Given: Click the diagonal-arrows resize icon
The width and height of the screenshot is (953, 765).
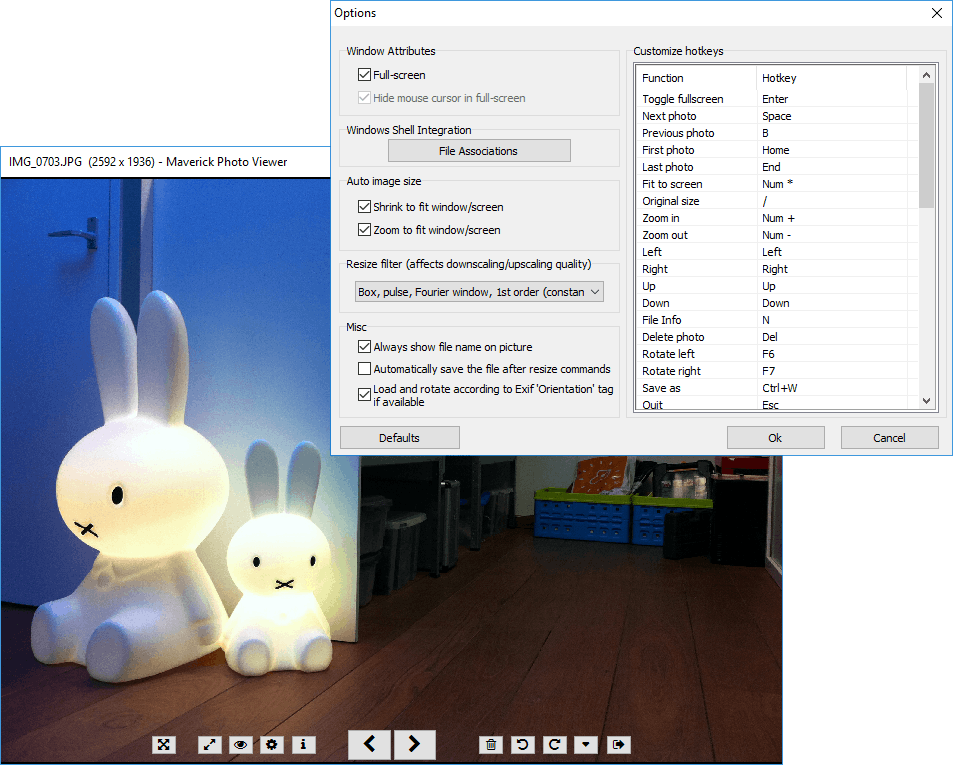Looking at the screenshot, I should coord(210,744).
